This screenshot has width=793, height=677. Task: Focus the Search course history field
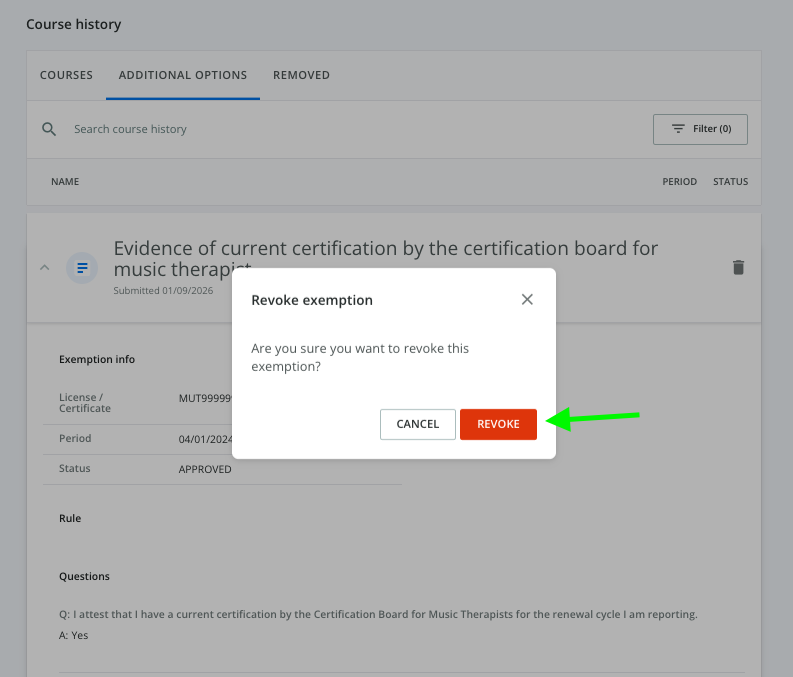(300, 129)
